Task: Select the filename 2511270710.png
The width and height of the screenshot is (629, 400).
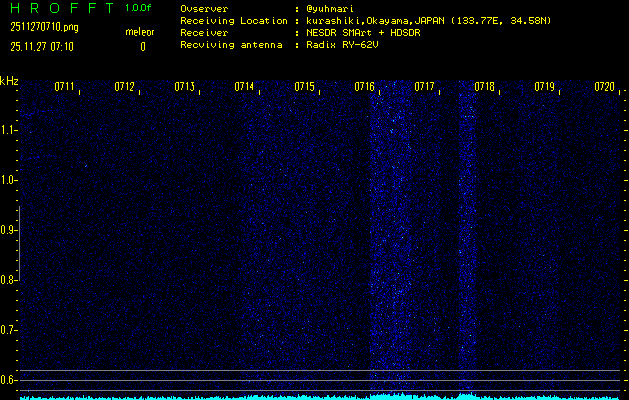Action: coord(45,27)
